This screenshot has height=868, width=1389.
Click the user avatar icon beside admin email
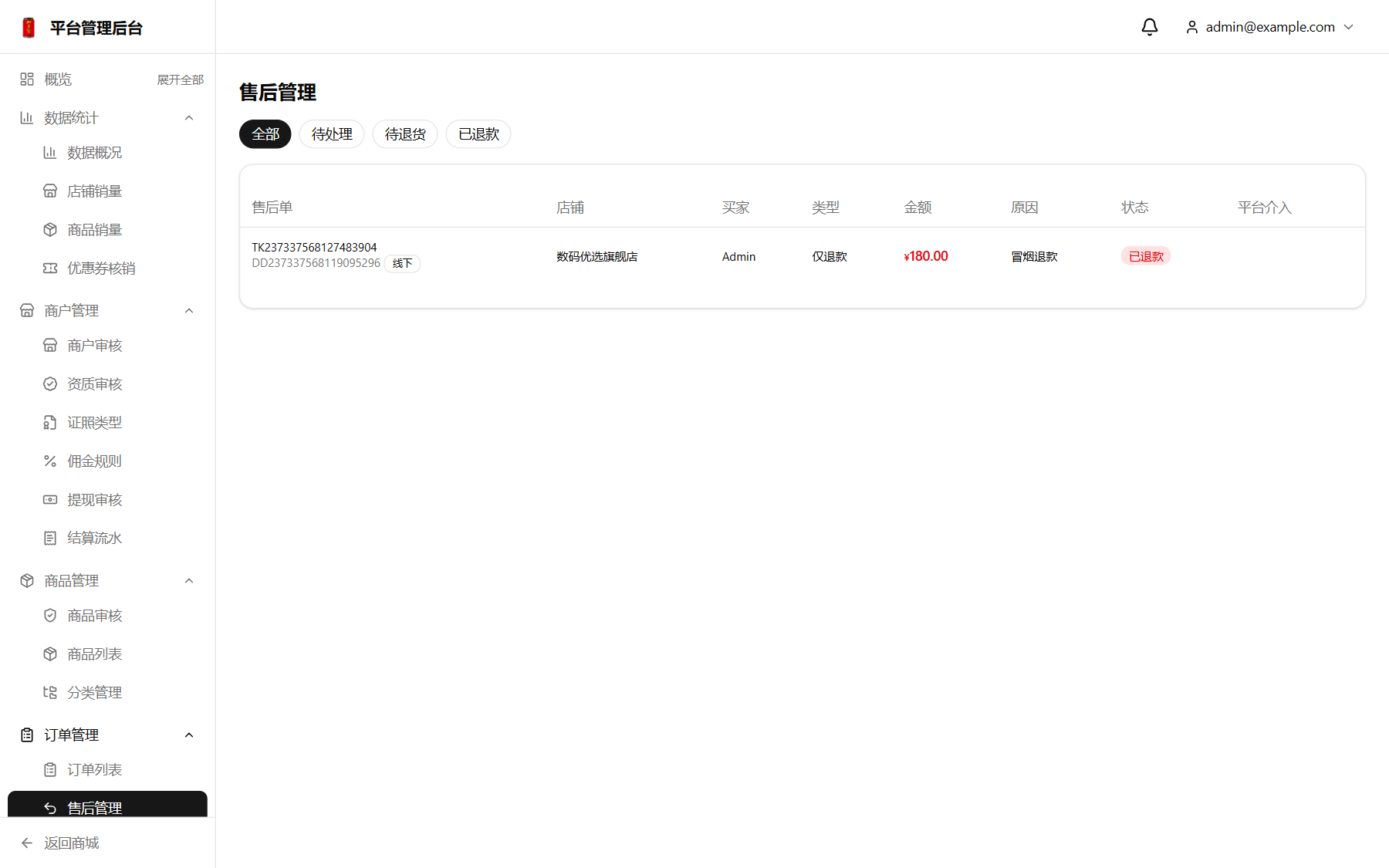(x=1192, y=27)
